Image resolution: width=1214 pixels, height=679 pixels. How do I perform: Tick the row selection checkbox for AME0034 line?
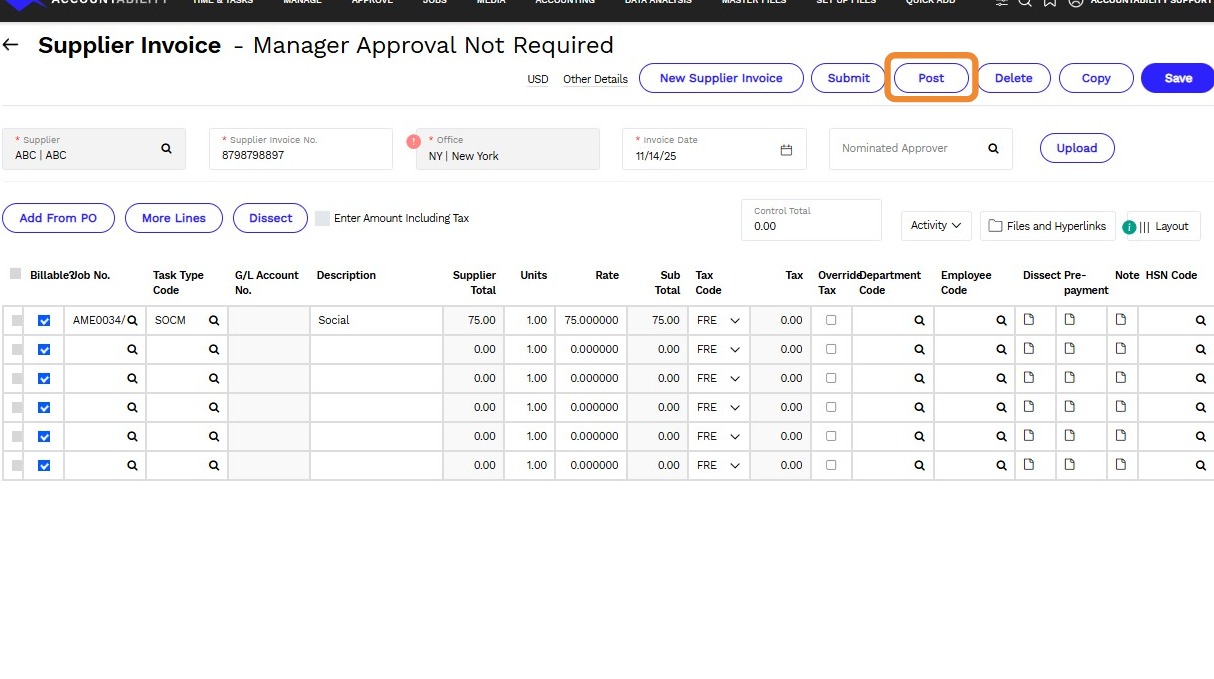[17, 320]
